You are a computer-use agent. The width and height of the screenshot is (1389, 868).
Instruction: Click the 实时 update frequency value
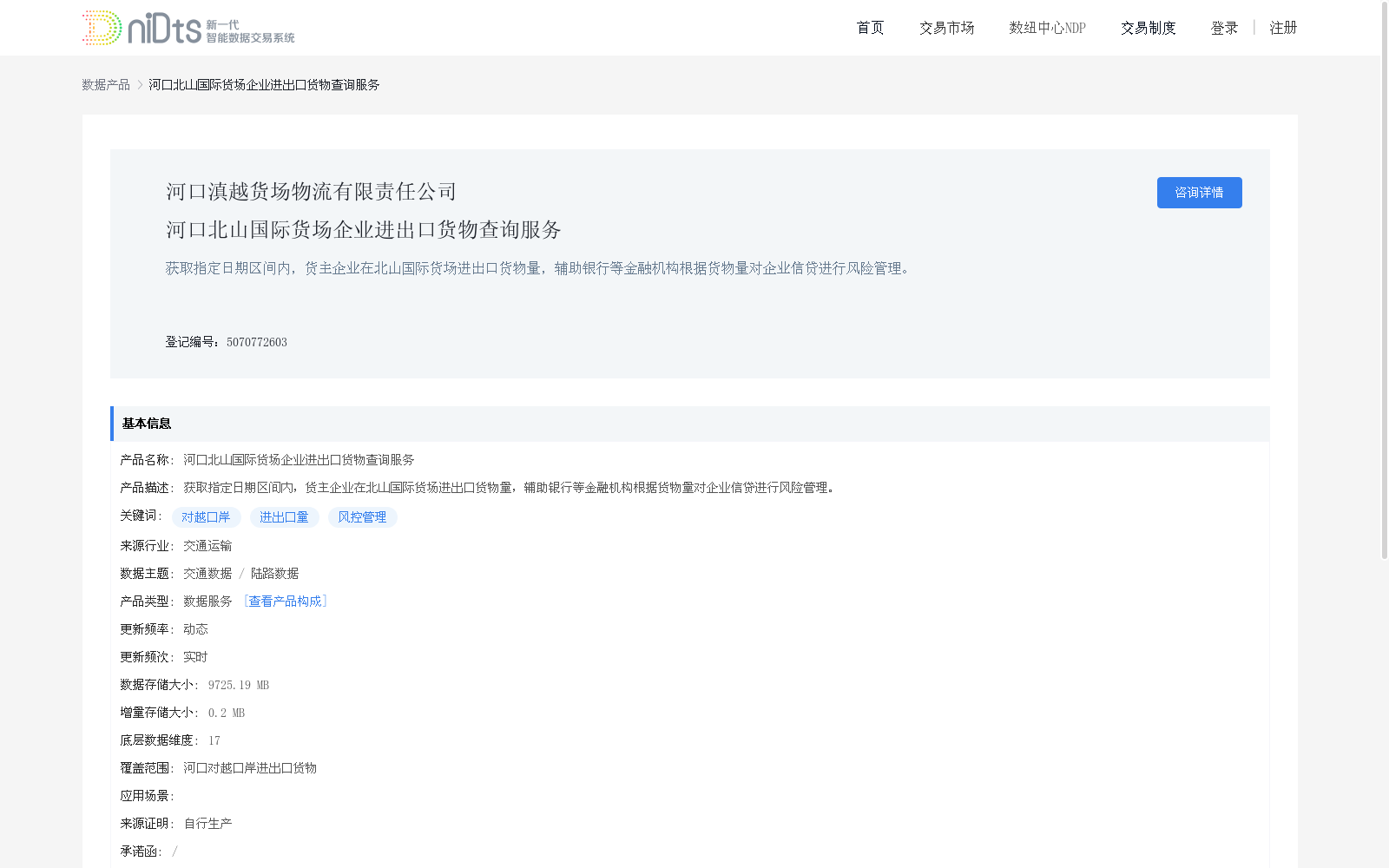pos(195,656)
